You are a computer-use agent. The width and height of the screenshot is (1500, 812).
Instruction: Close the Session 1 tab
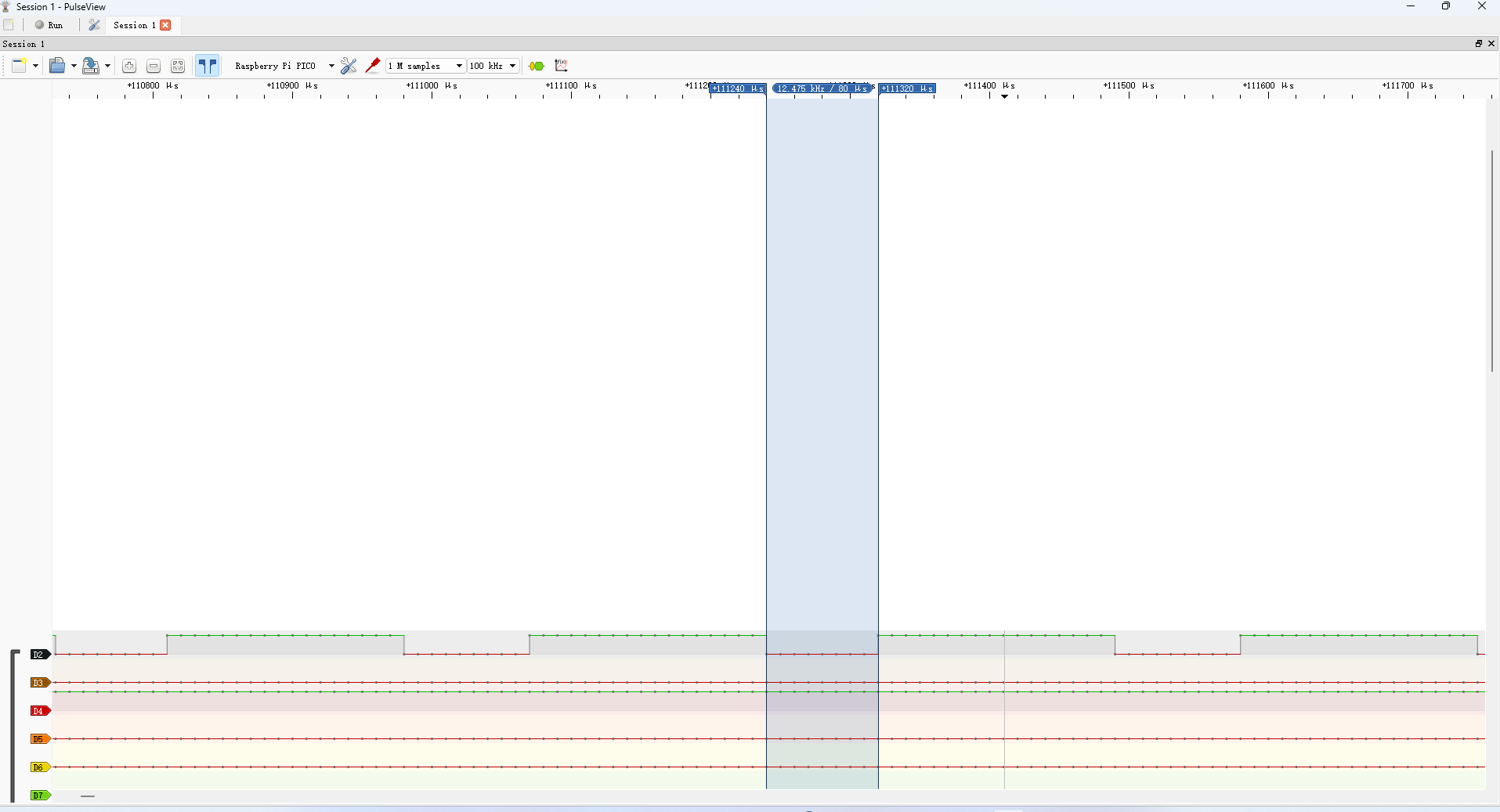[165, 25]
